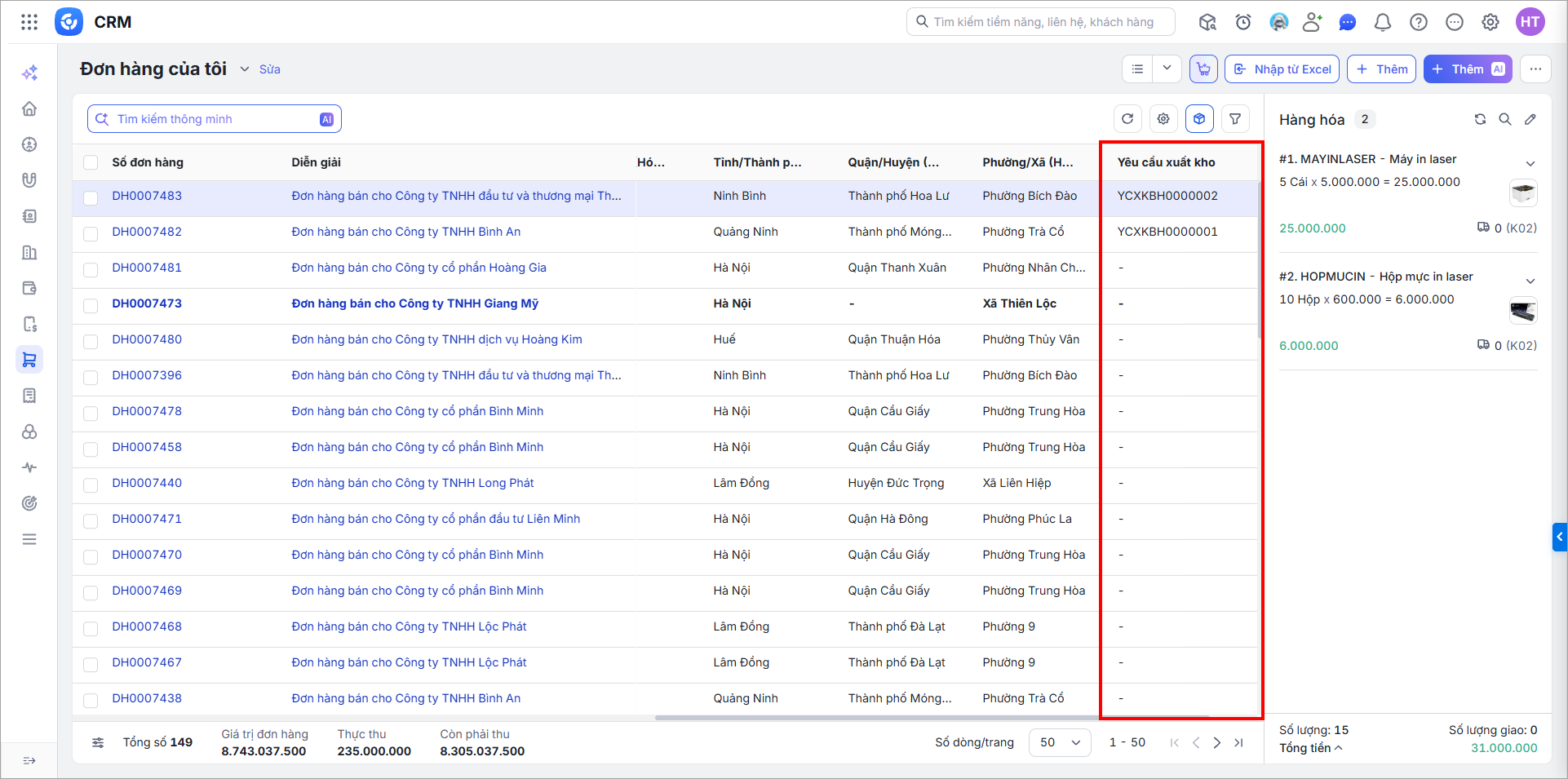1568x779 pixels.
Task: Open the filter funnel icon
Action: click(x=1235, y=119)
